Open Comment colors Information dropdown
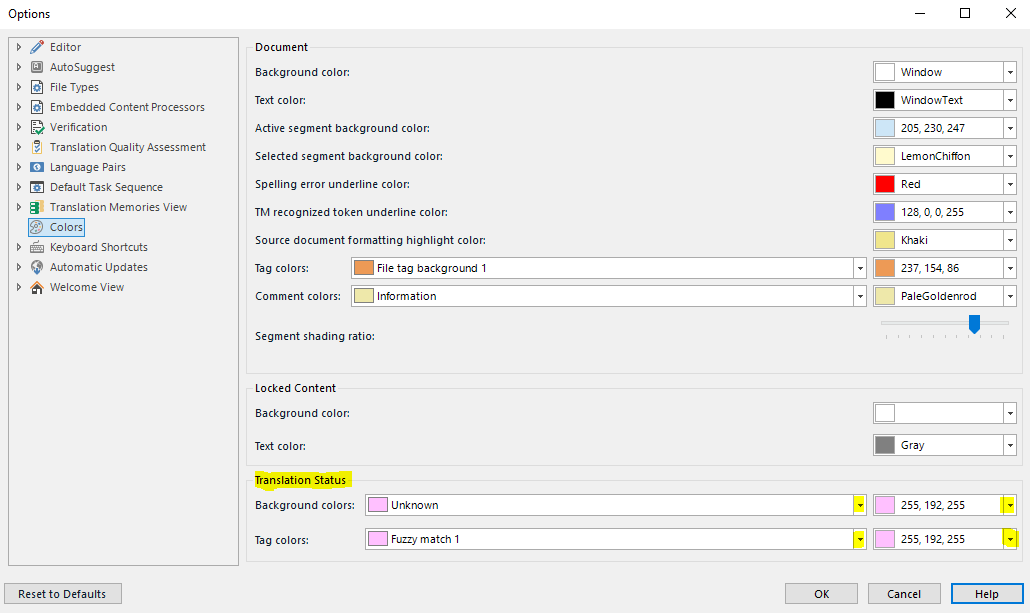 pyautogui.click(x=859, y=296)
